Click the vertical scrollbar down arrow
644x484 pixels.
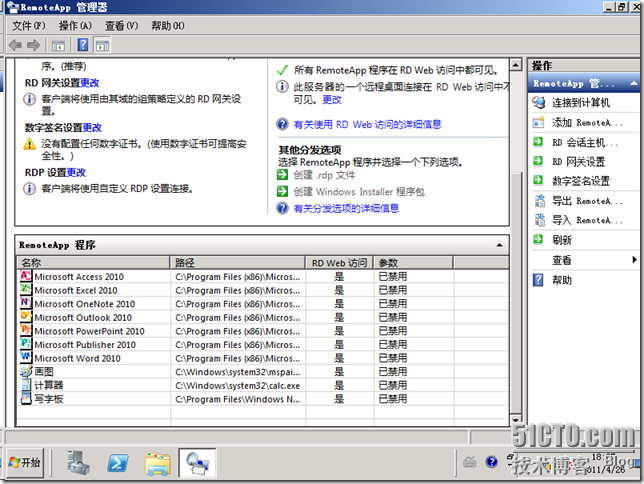[x=515, y=420]
